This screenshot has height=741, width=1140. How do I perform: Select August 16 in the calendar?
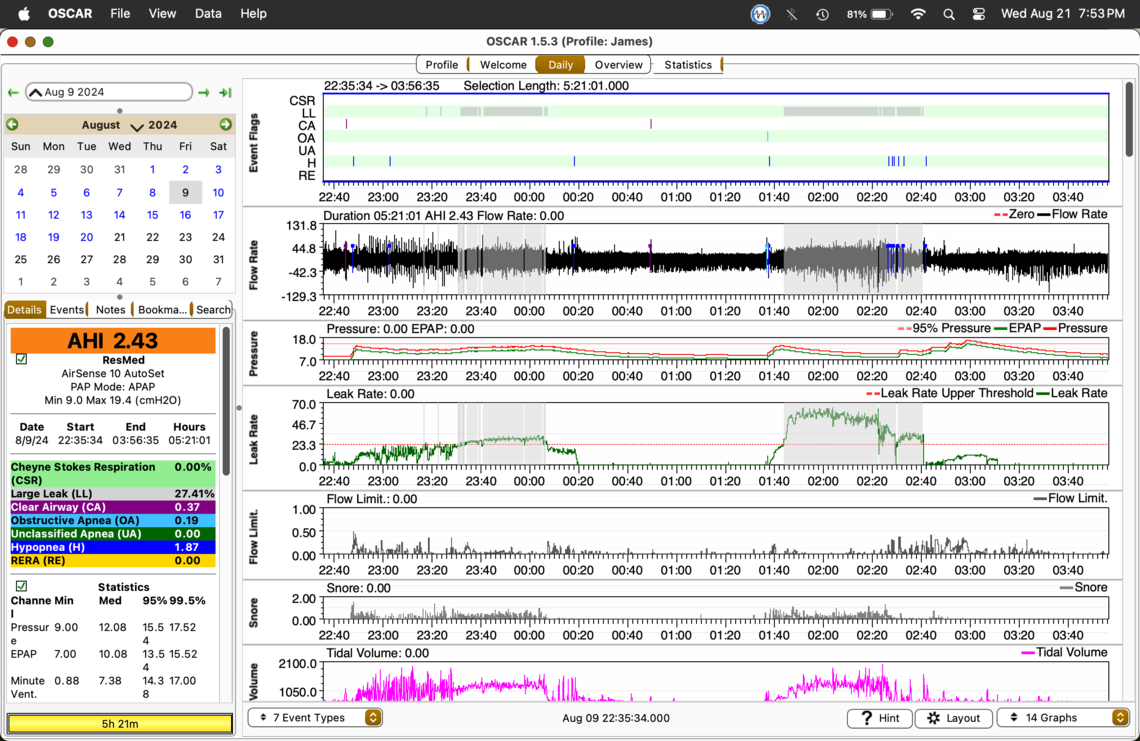(185, 215)
